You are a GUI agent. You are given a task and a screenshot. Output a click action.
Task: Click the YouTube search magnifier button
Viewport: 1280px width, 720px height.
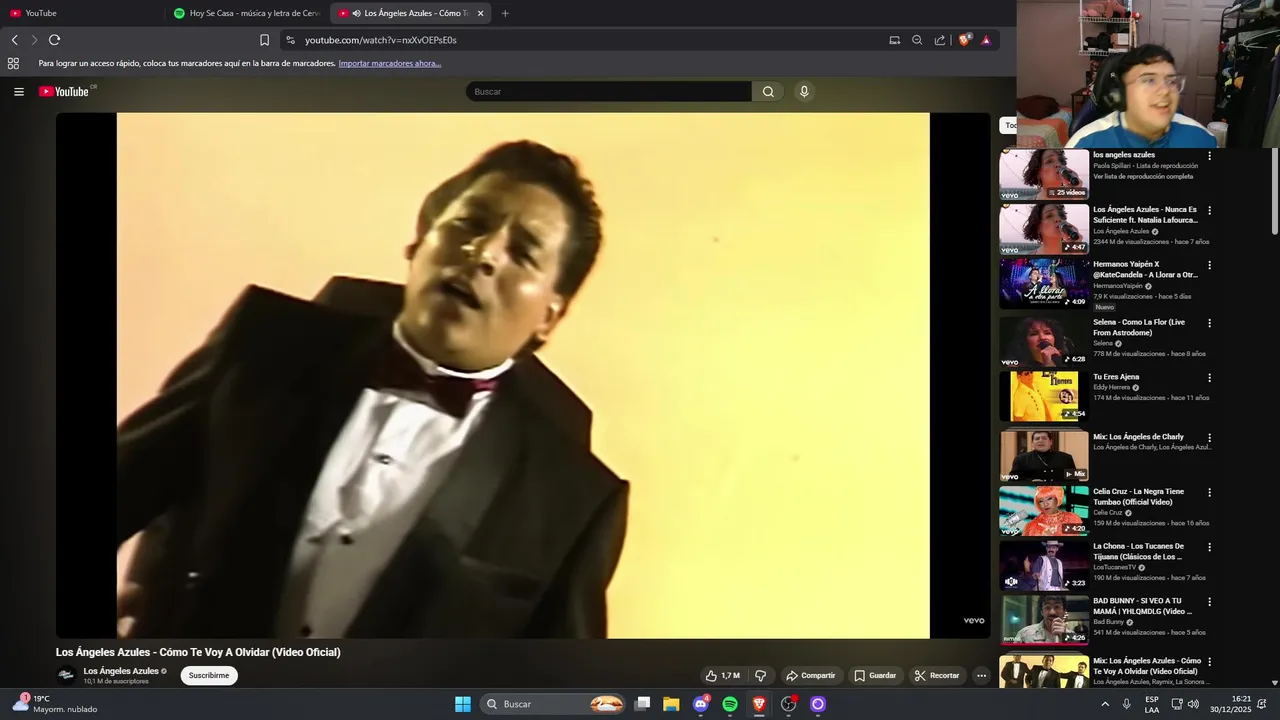(x=768, y=91)
